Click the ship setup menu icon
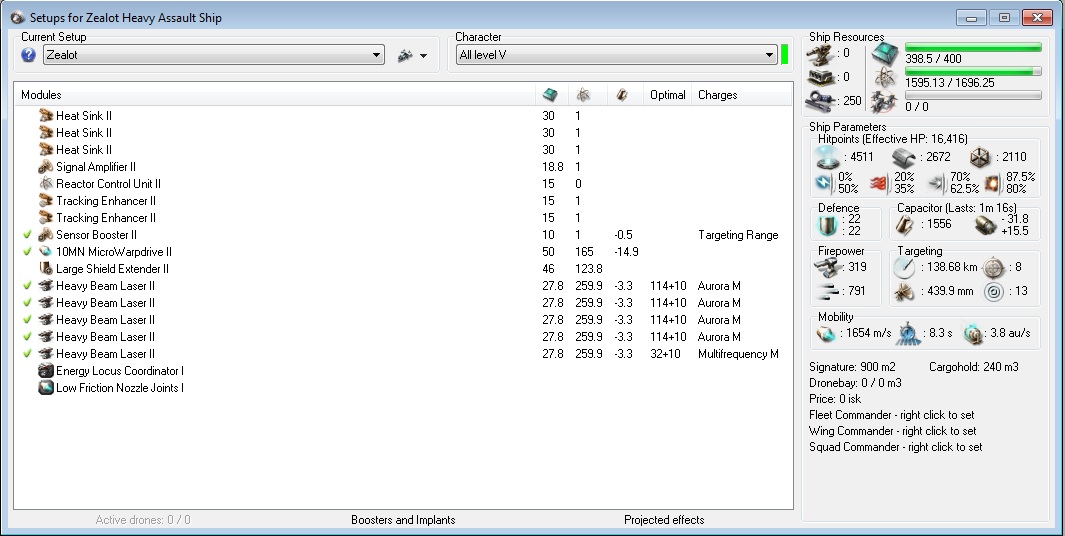1065x536 pixels. (x=405, y=56)
